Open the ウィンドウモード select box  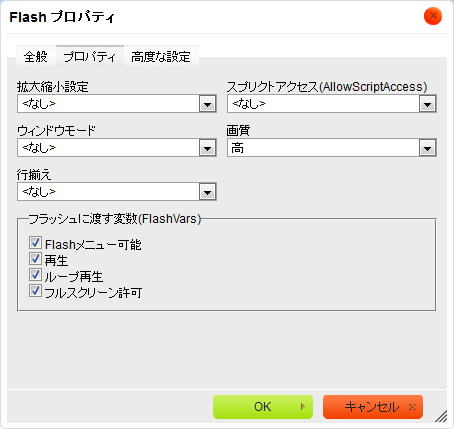pyautogui.click(x=117, y=148)
